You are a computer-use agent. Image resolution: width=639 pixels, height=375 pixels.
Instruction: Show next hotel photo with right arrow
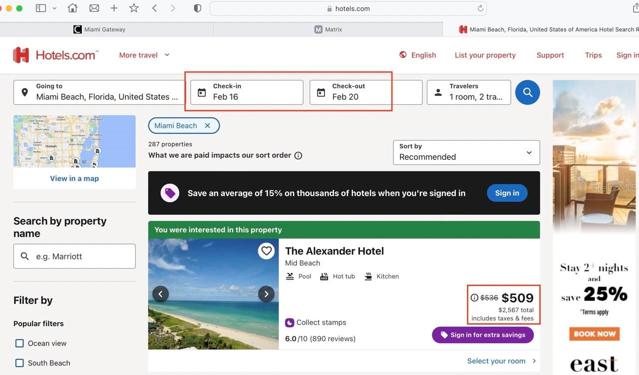click(266, 294)
